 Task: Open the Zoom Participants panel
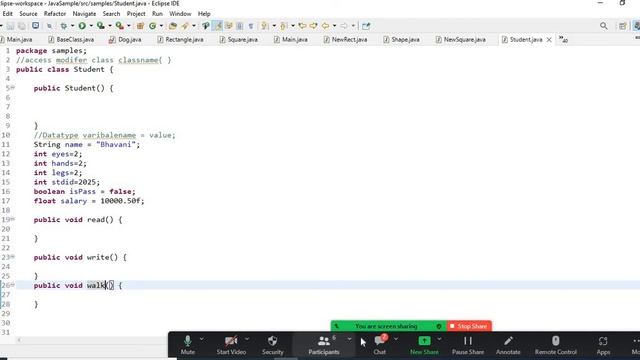(x=324, y=345)
